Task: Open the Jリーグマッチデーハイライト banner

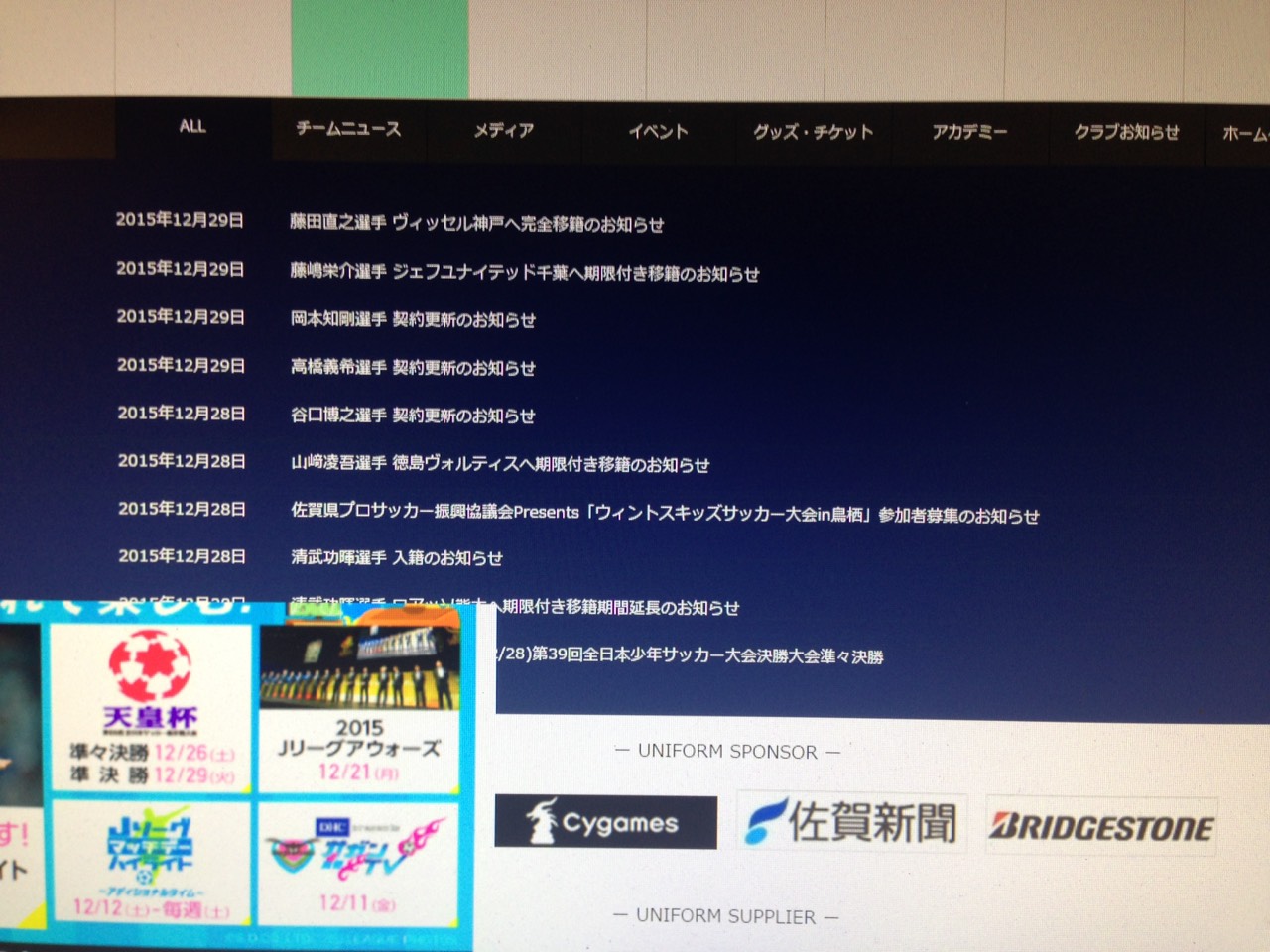Action: click(151, 861)
